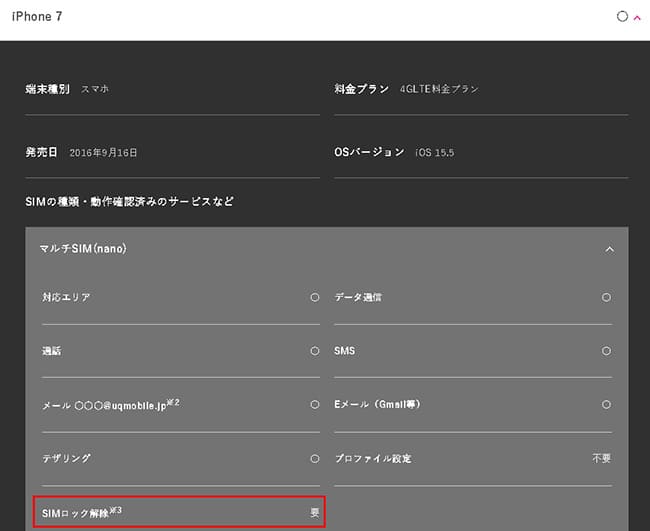Click the circle icon for データ通信
This screenshot has width=650, height=531.
(606, 297)
